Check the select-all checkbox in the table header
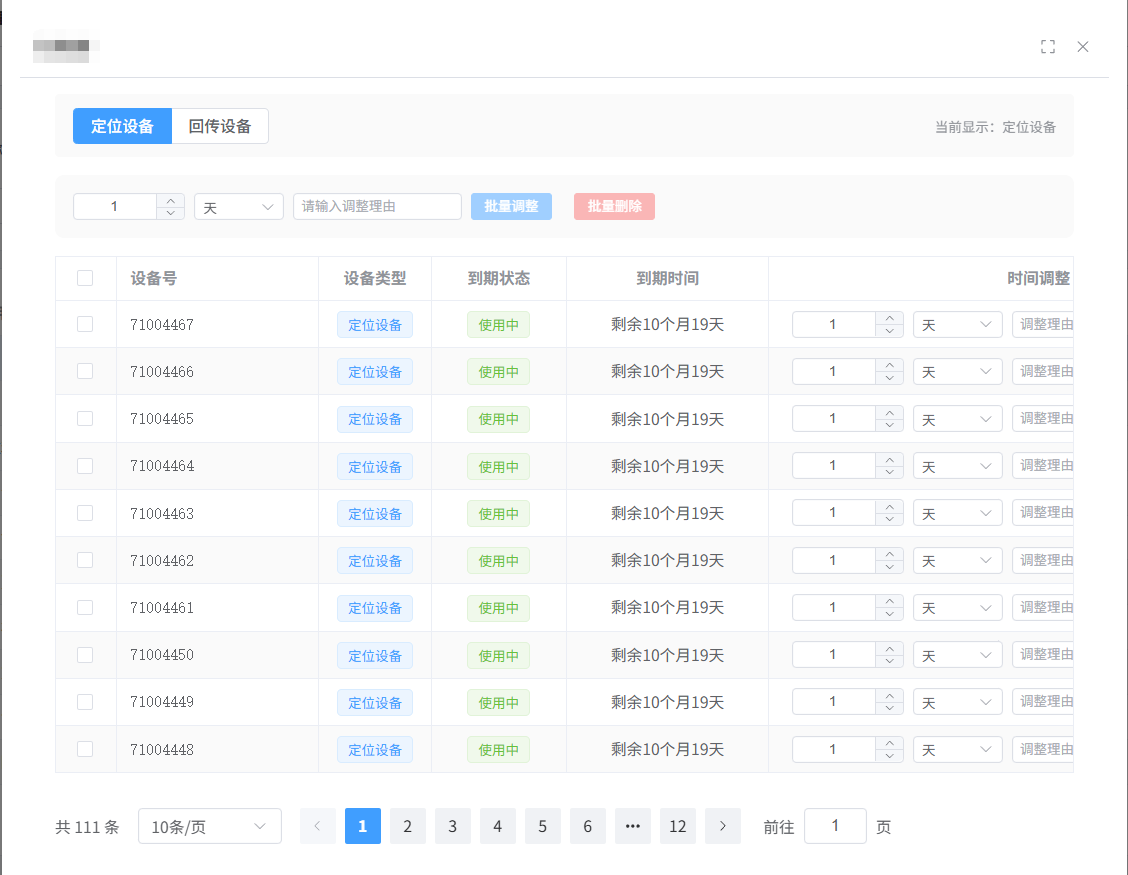The height and width of the screenshot is (875, 1128). [x=85, y=278]
